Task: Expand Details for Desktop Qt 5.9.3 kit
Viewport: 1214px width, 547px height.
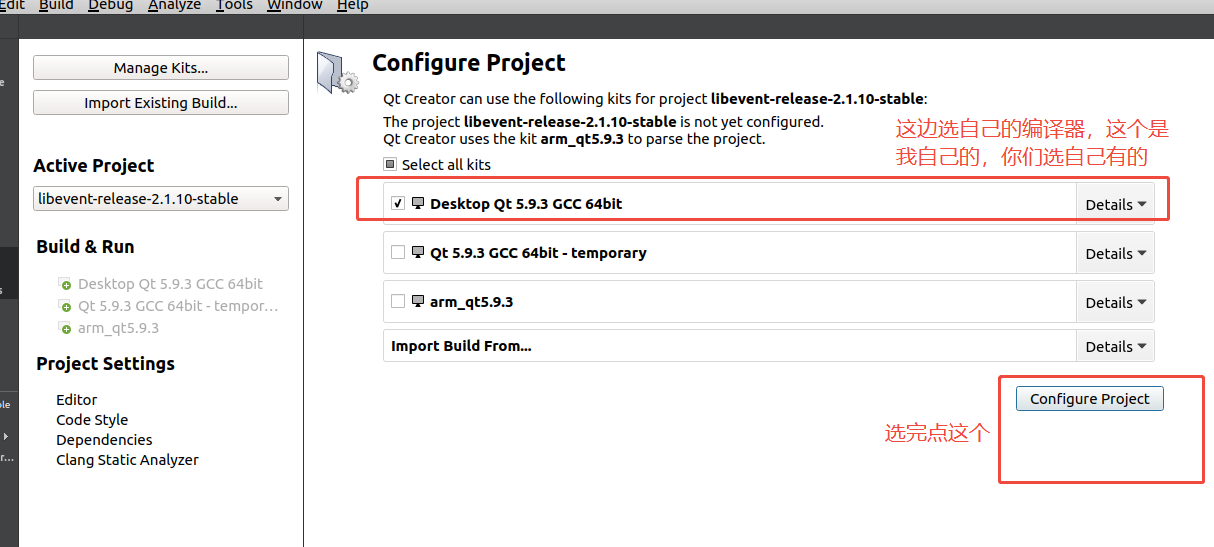Action: [x=1115, y=204]
